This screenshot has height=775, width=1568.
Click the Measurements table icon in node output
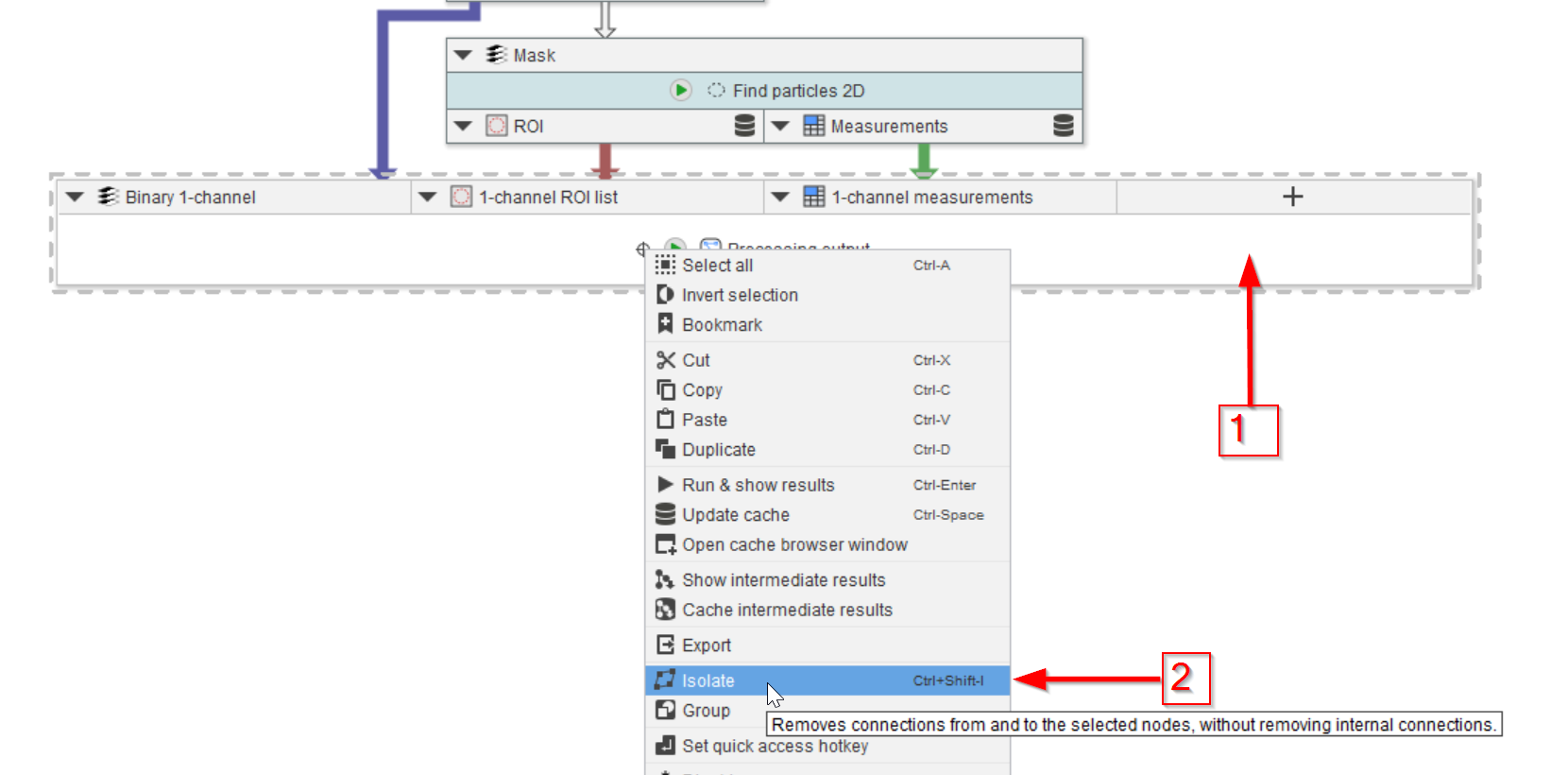tap(813, 126)
